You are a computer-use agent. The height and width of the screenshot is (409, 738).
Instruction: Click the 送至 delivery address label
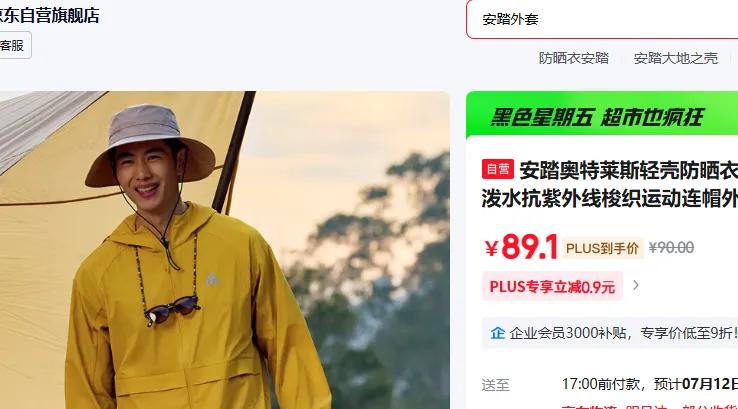coord(496,385)
